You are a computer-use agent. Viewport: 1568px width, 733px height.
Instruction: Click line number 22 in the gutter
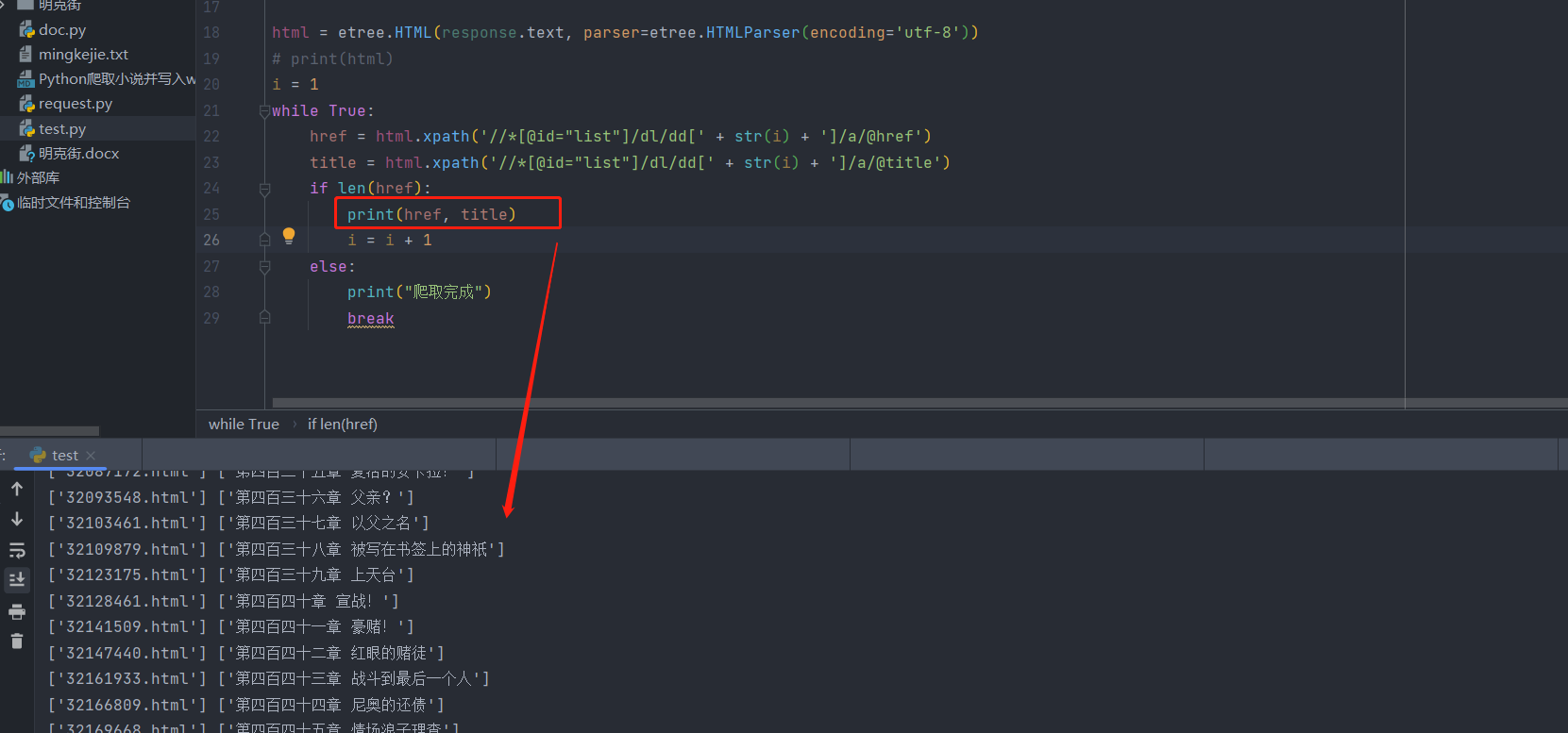211,137
